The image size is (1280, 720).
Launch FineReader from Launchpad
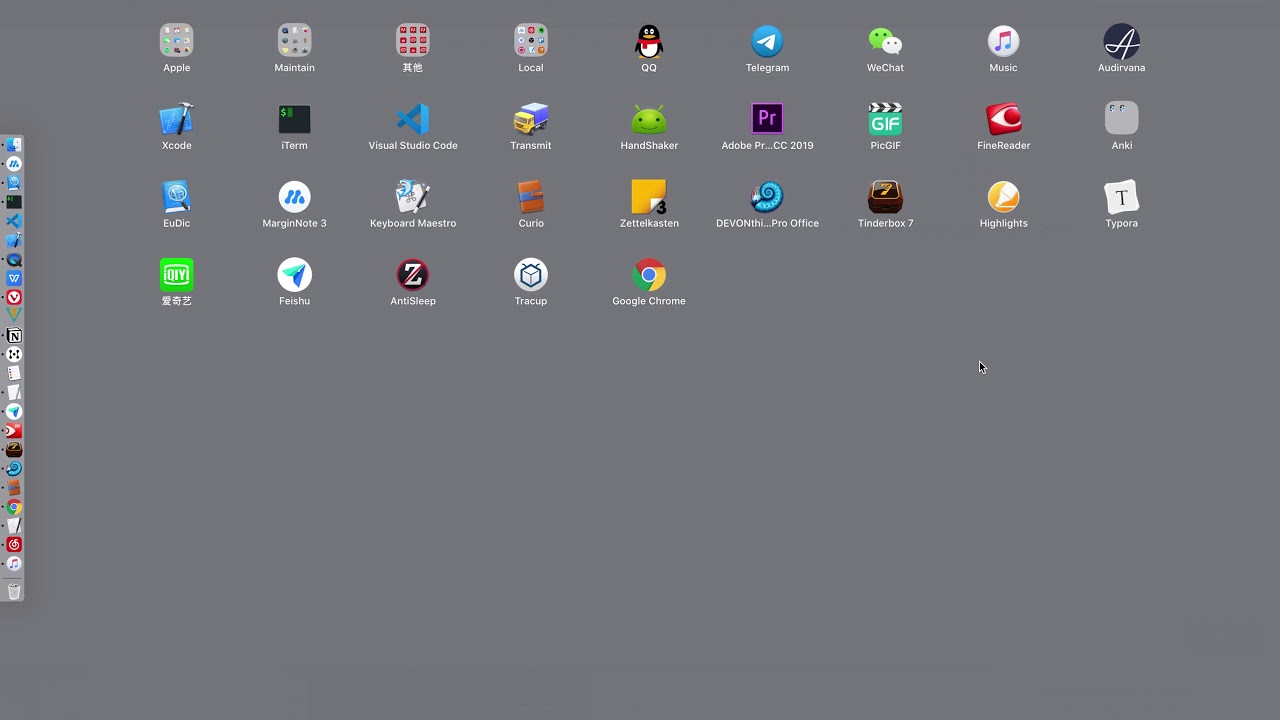(x=1003, y=119)
